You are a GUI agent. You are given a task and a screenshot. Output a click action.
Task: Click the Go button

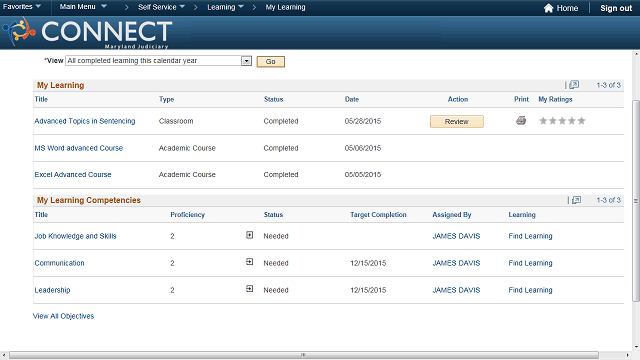pyautogui.click(x=271, y=62)
